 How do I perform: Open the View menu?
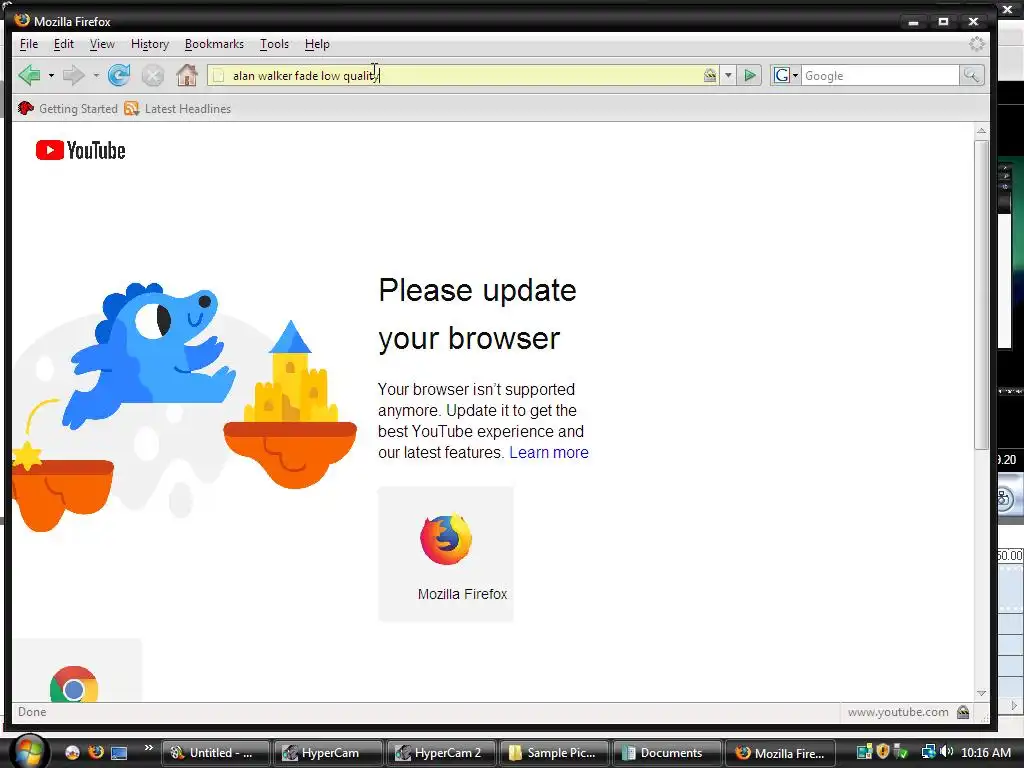point(102,44)
